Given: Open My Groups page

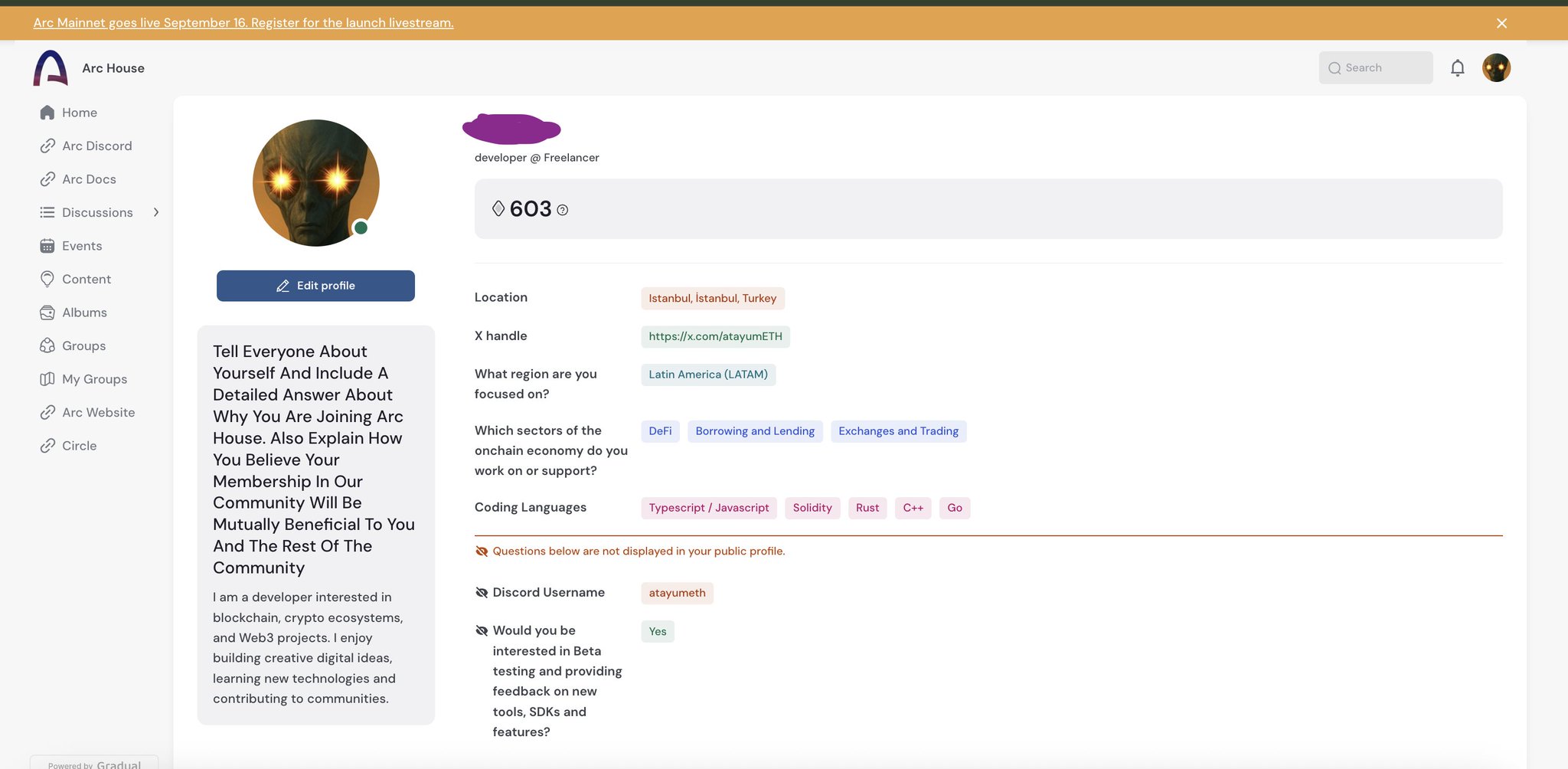Looking at the screenshot, I should (95, 379).
